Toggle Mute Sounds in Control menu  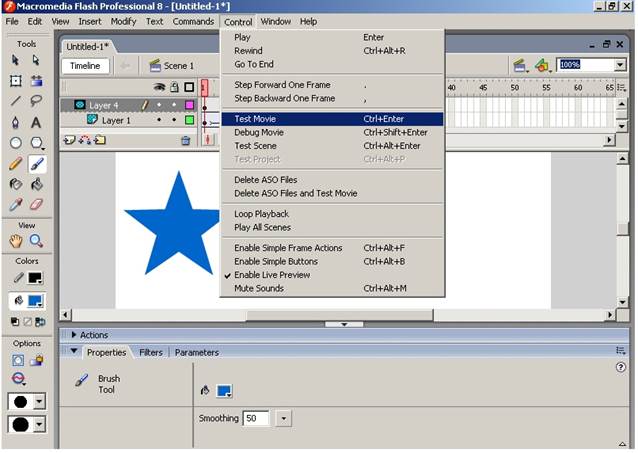point(259,288)
